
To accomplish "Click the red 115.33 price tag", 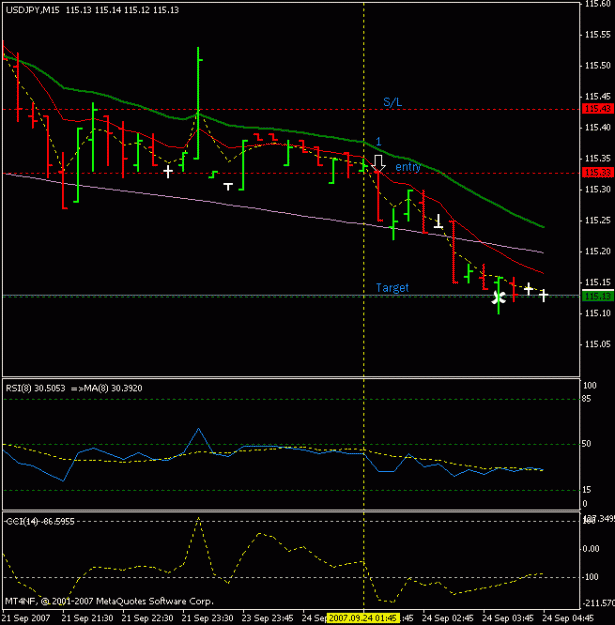I will coord(597,173).
